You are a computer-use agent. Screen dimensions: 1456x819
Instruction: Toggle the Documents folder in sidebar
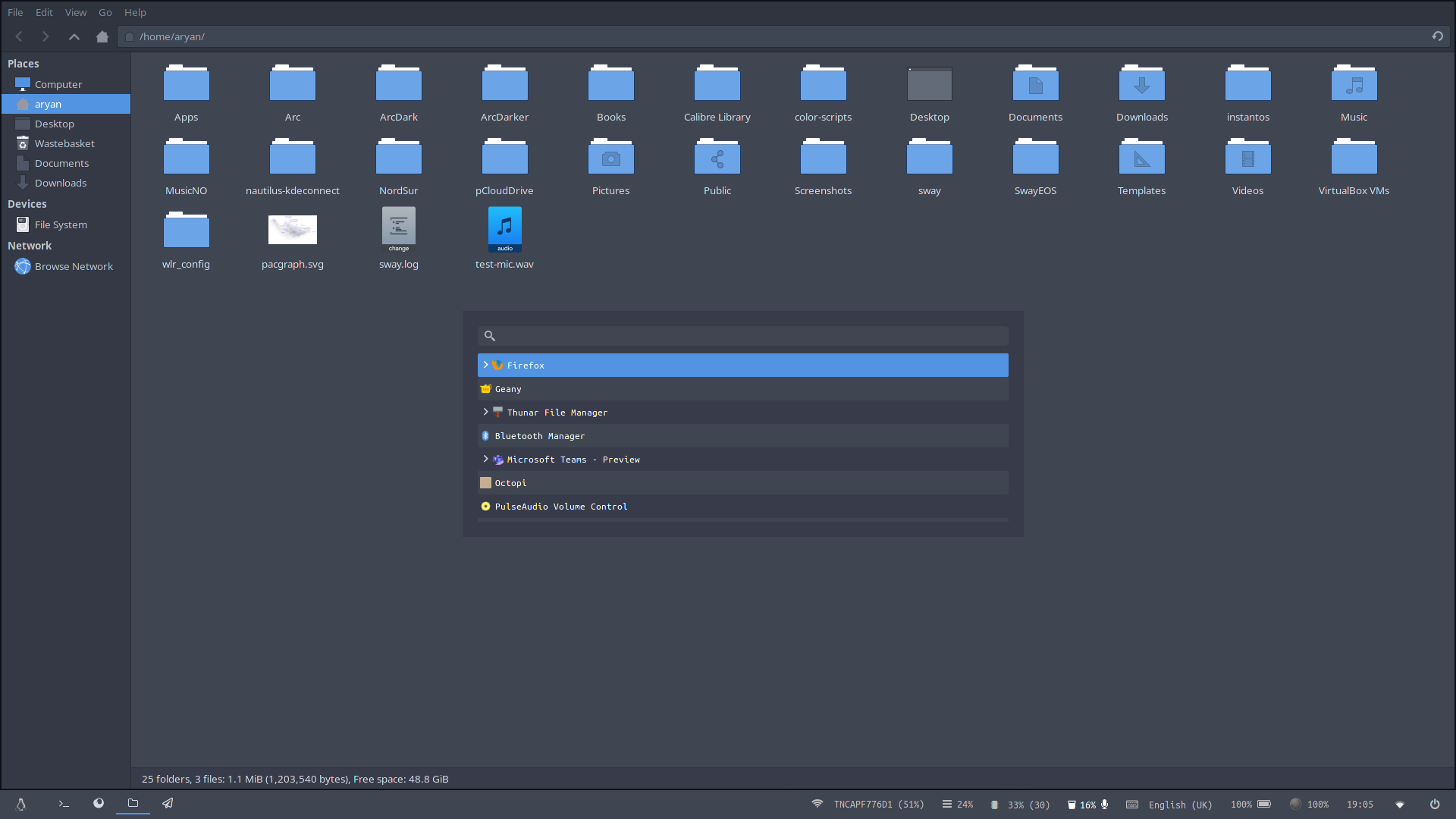click(62, 163)
